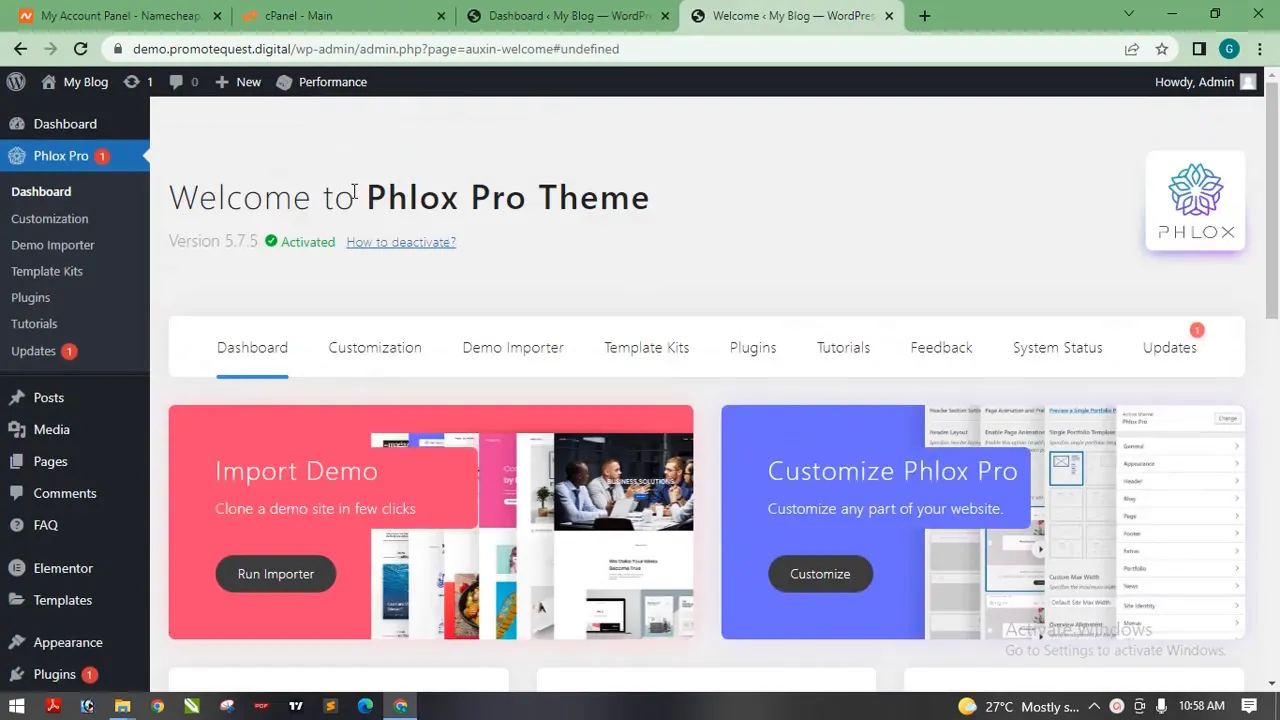Viewport: 1280px width, 720px height.
Task: Click the Admin avatar in admin bar
Action: click(x=1248, y=82)
